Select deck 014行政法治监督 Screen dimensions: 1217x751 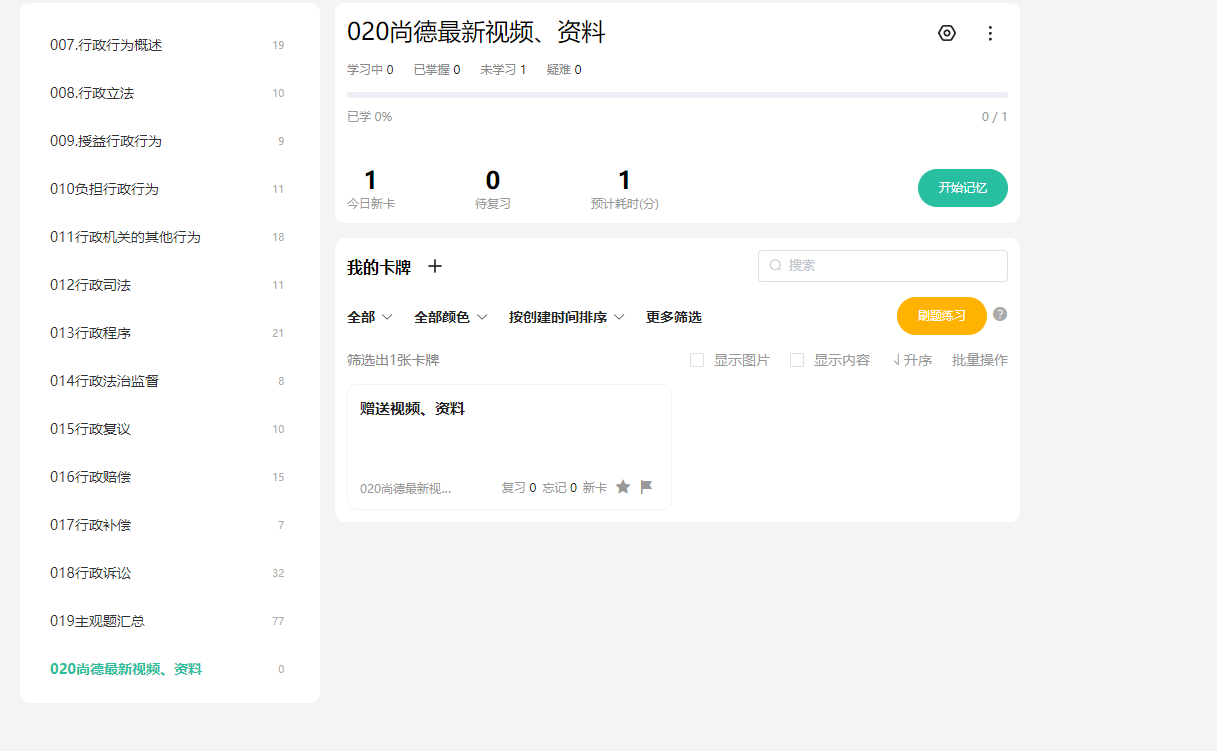tap(170, 381)
